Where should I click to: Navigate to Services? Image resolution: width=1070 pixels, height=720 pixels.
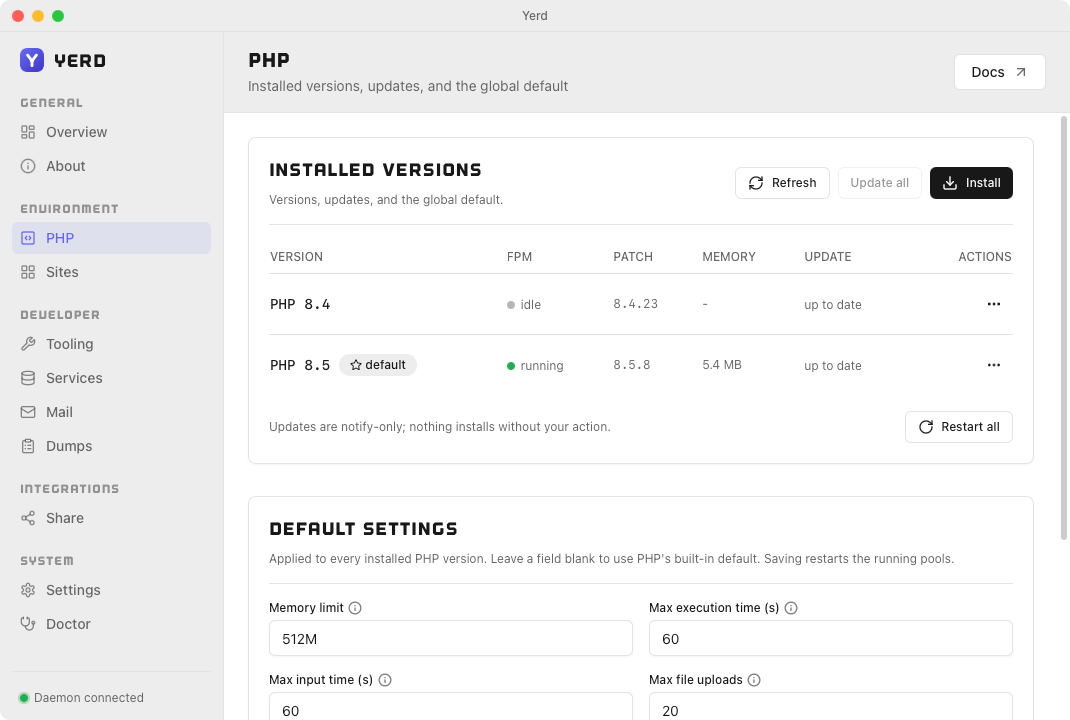112,378
